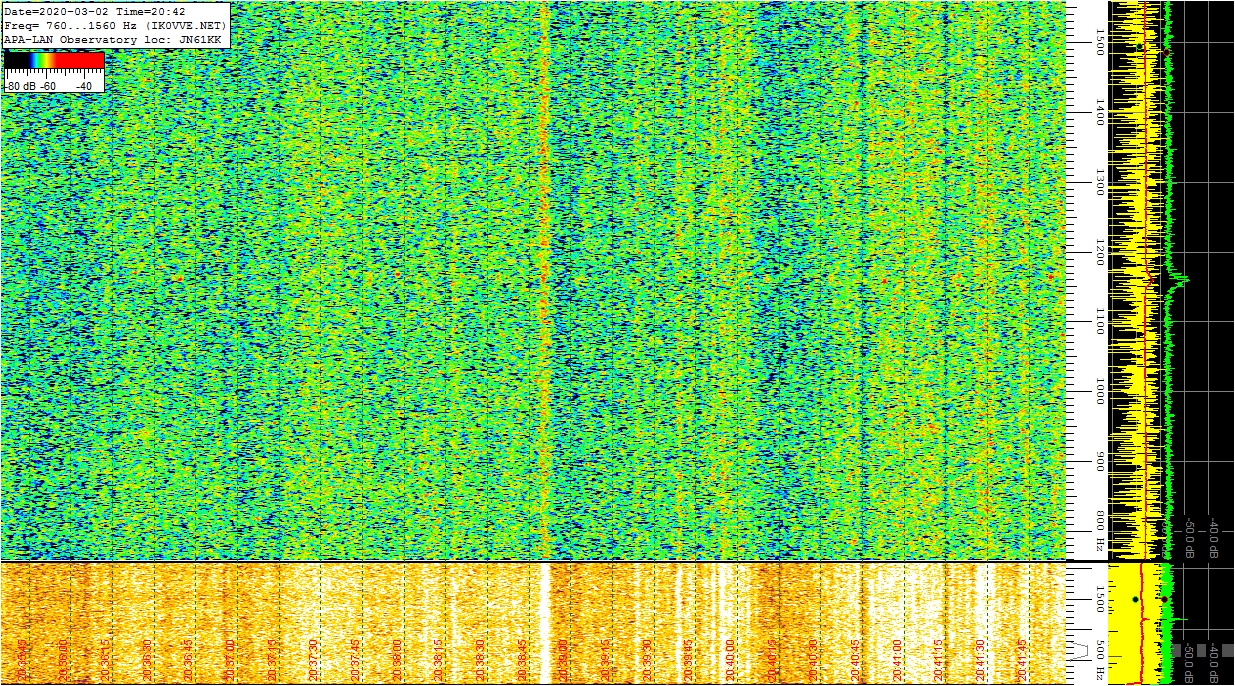Click the 1100 frequency axis label

(1098, 322)
